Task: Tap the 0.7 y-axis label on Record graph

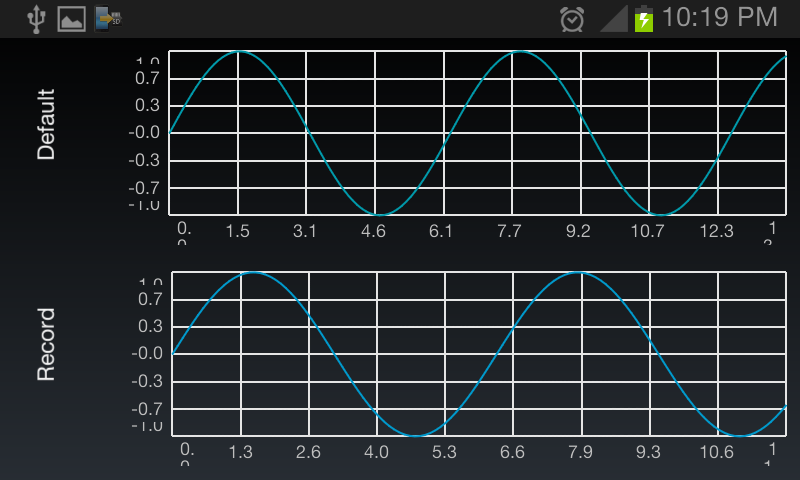Action: (x=151, y=299)
